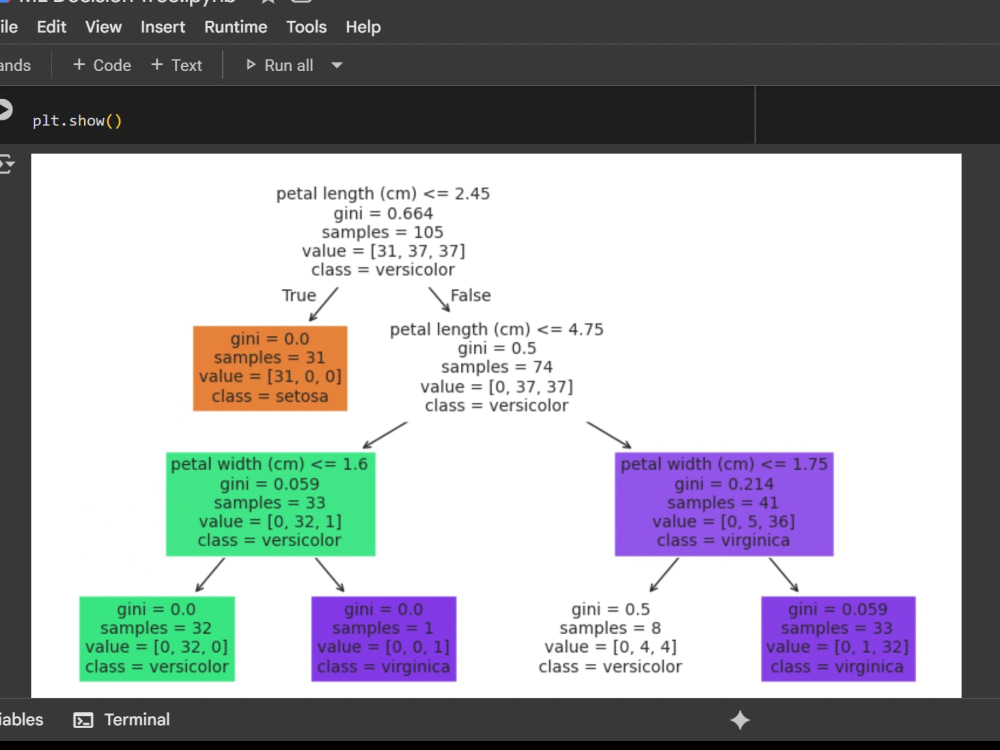Add a new Text cell
Viewport: 1000px width, 750px height.
pos(177,65)
